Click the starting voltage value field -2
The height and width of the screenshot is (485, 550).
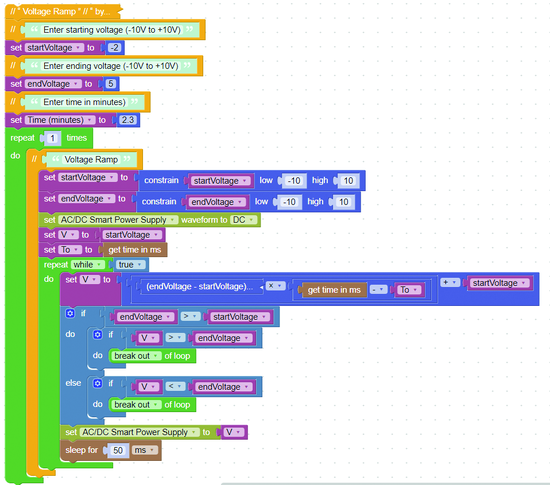114,48
